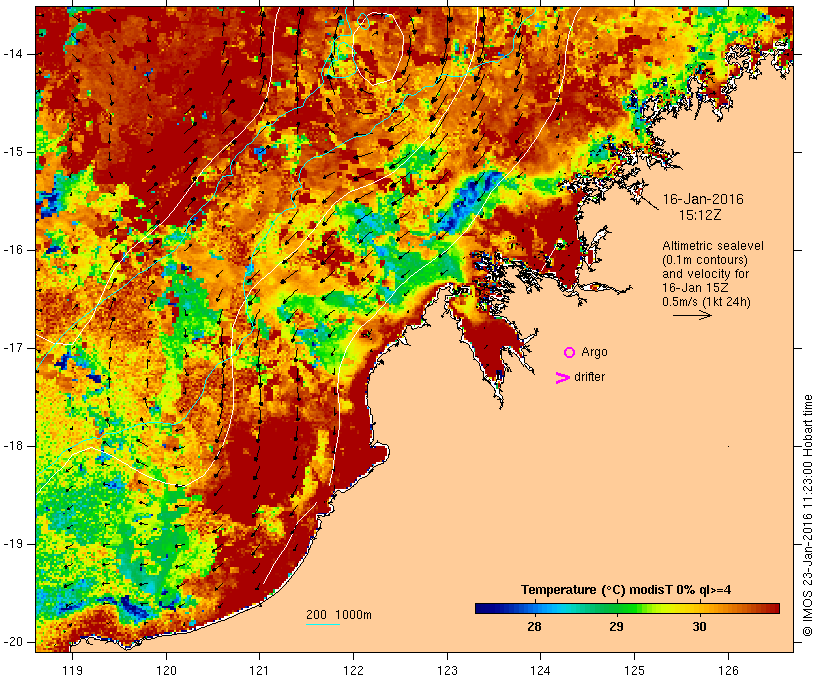The height and width of the screenshot is (680, 820).
Task: Click the 120 longitude axis label
Action: click(x=166, y=670)
